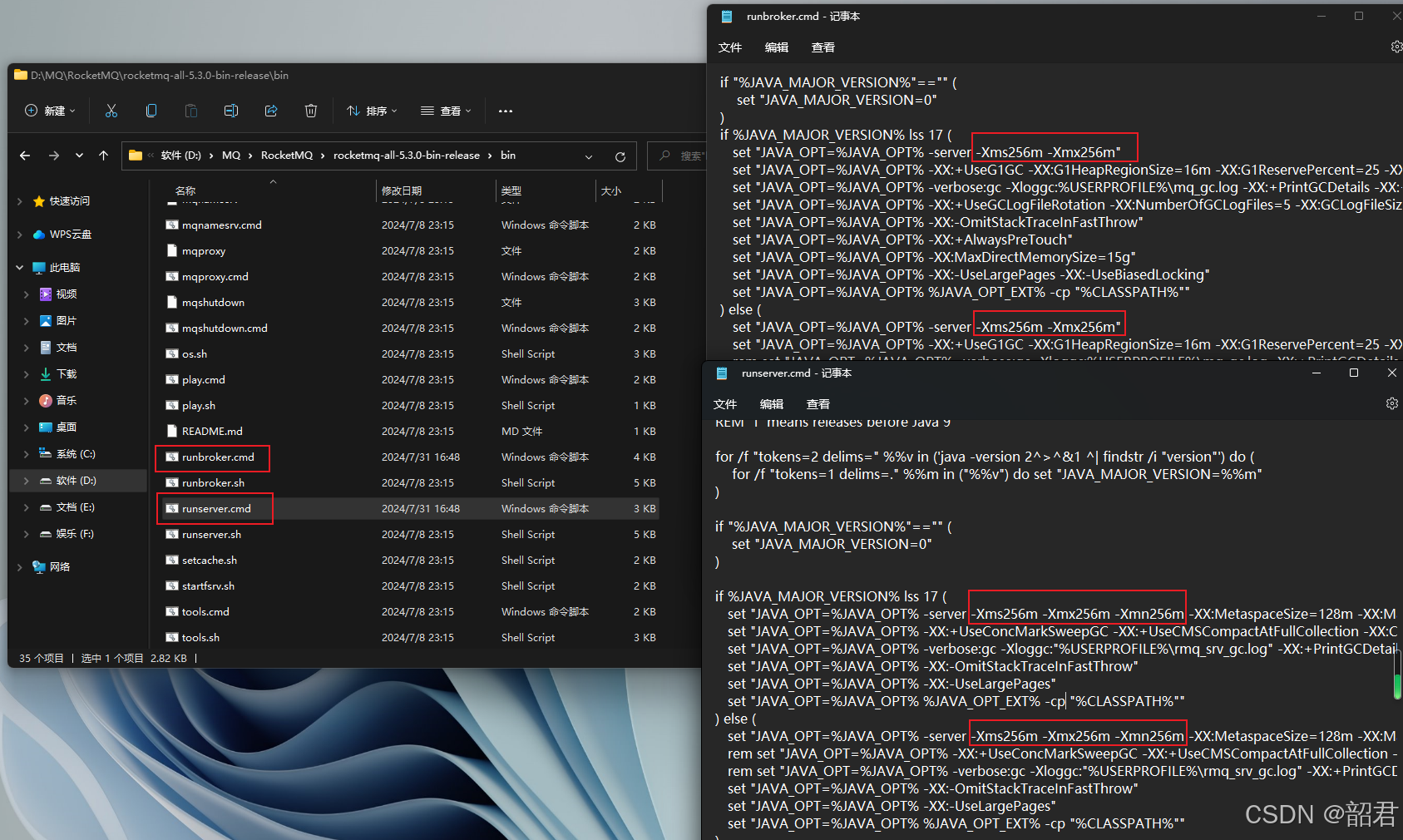1403x840 pixels.
Task: Click 软件 (D:) in the address breadcrumb
Action: click(x=181, y=156)
